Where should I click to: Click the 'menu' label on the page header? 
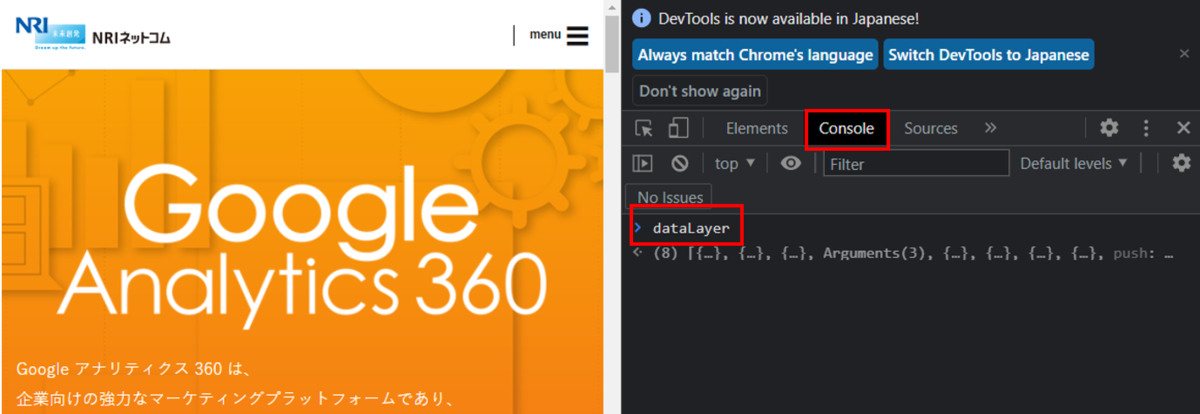coord(545,35)
